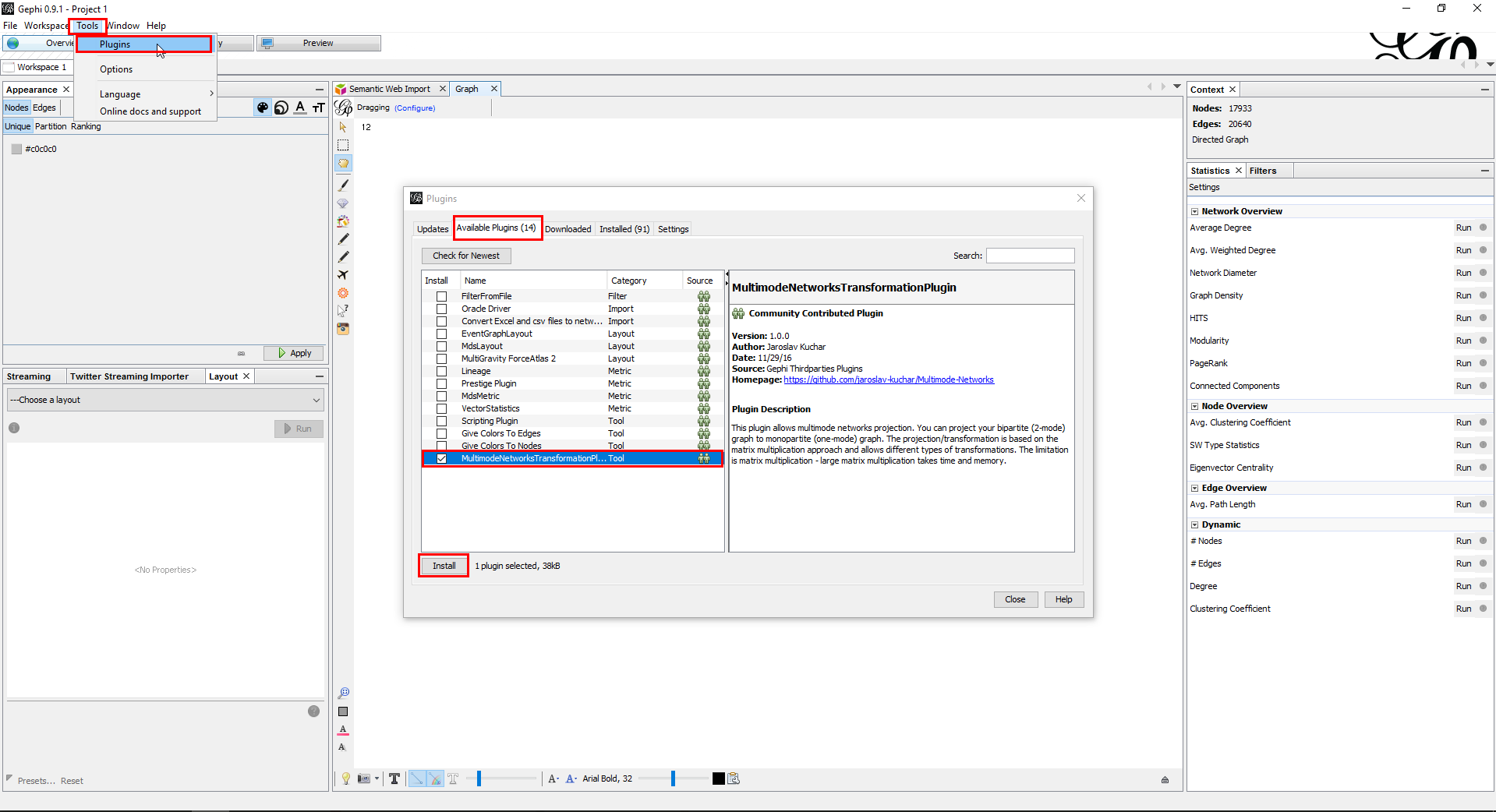The width and height of the screenshot is (1496, 812).
Task: Open the File menu
Action: click(10, 26)
